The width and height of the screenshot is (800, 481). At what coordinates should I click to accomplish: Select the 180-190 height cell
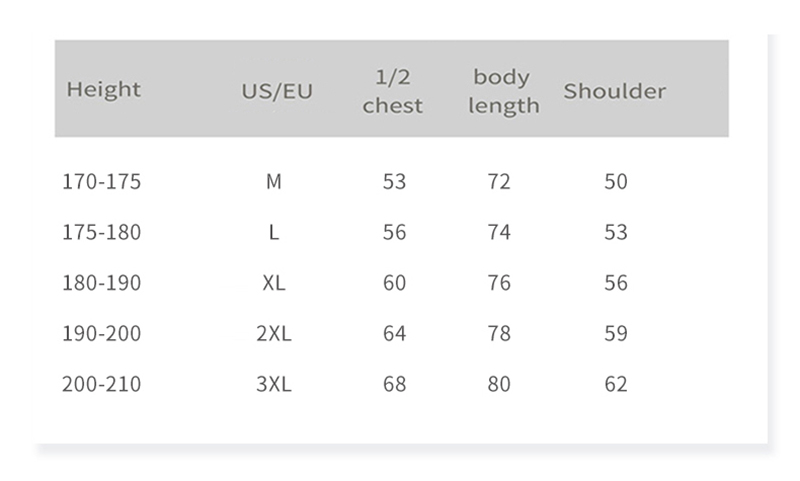tap(102, 283)
